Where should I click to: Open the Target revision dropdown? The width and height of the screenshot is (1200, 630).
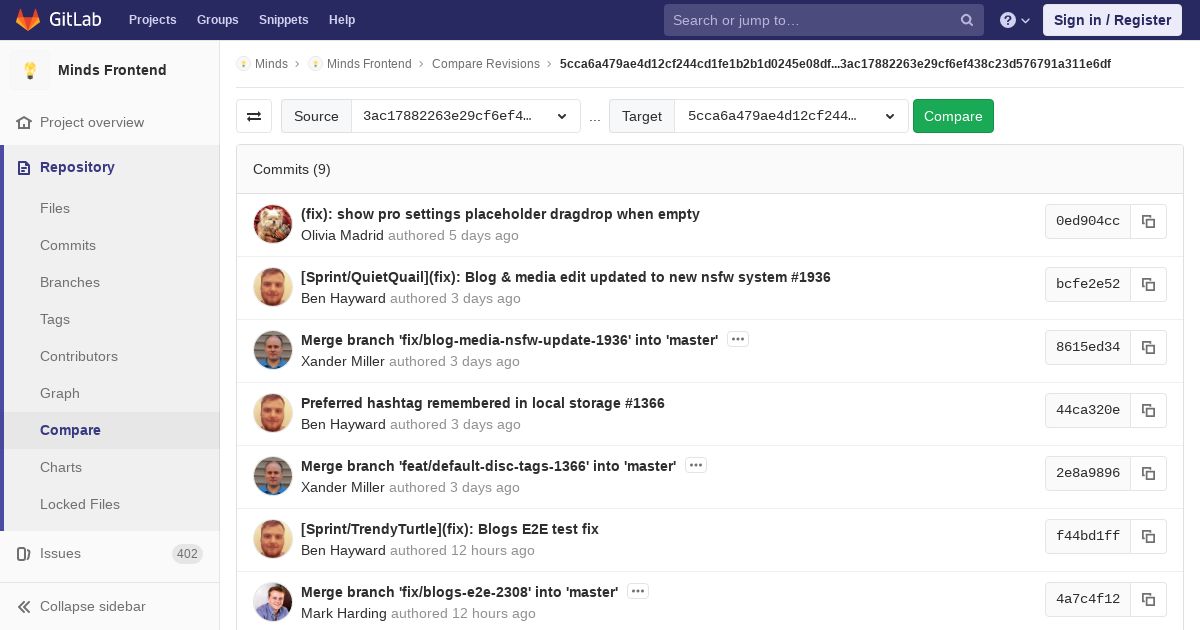click(x=791, y=116)
